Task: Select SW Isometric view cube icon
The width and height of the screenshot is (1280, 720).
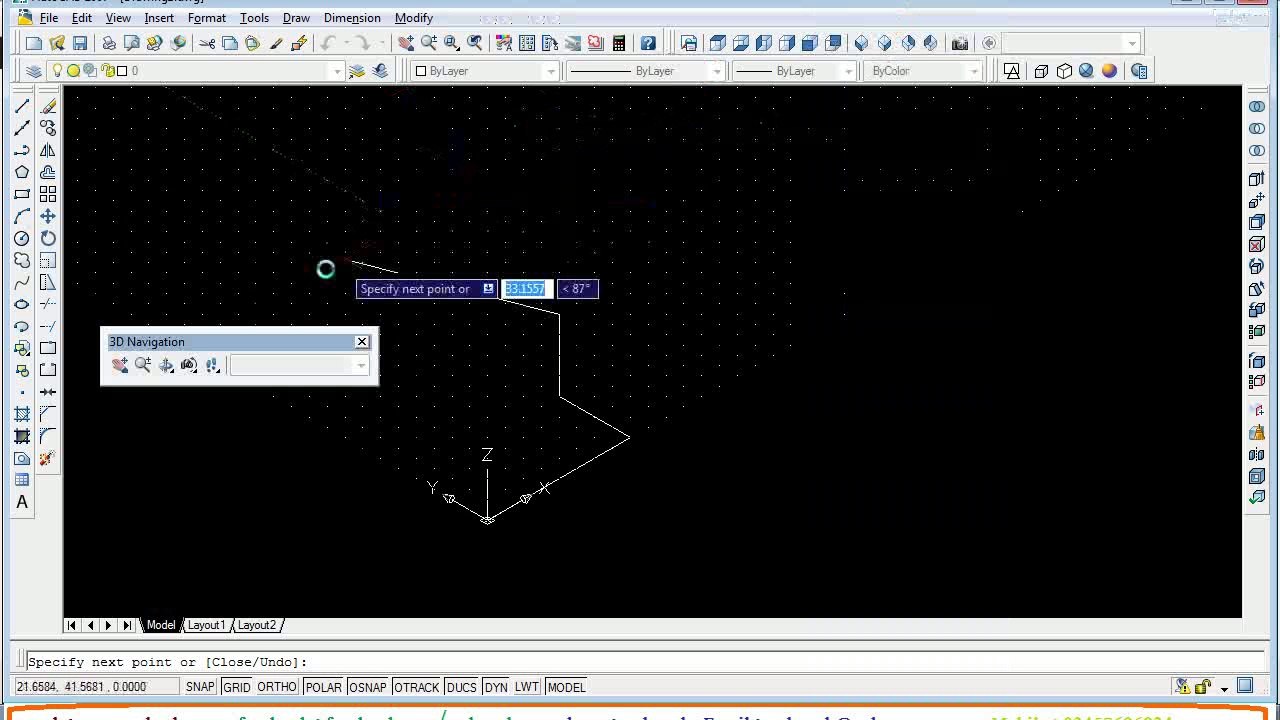Action: click(x=862, y=43)
